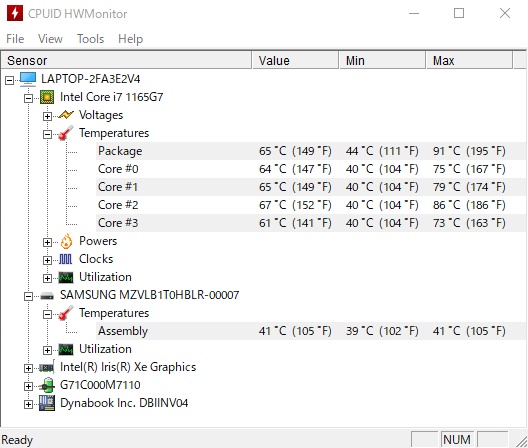Collapse the SAMSUNG MZVLB1T0HBLR-00007 node

29,296
